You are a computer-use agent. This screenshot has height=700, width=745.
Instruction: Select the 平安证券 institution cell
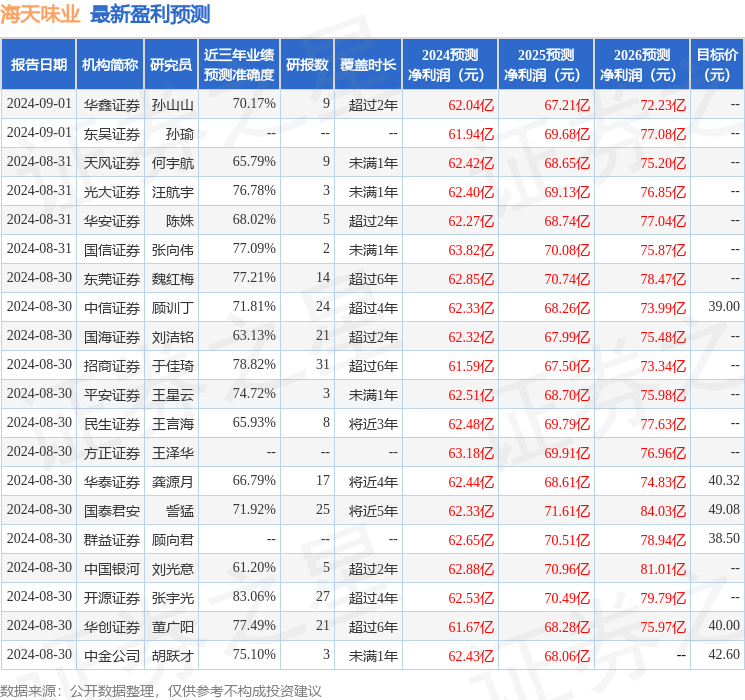112,395
